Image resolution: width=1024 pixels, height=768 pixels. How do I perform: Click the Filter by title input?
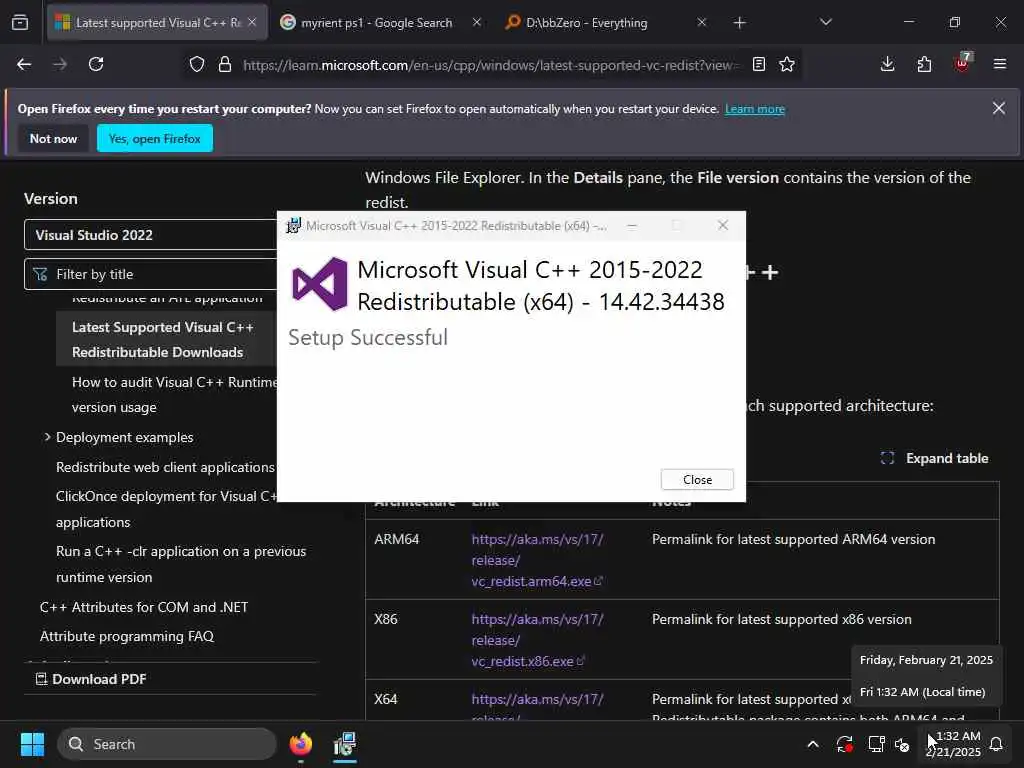151,274
